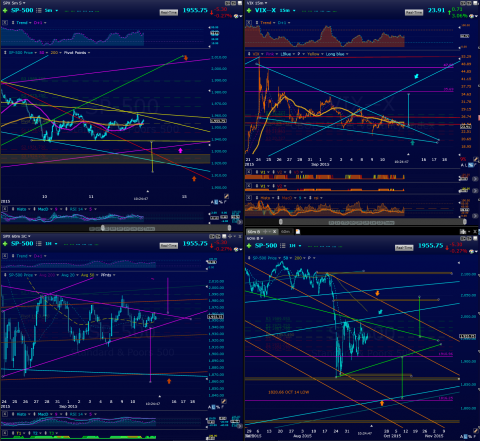Open color palette icon in 60m B chart header
This screenshot has height=441, width=480.
(471, 251)
